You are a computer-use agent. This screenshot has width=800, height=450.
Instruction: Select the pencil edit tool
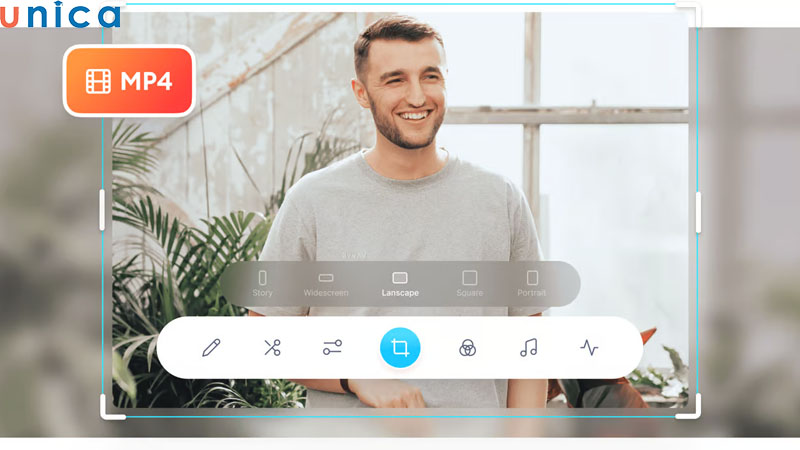(x=211, y=348)
